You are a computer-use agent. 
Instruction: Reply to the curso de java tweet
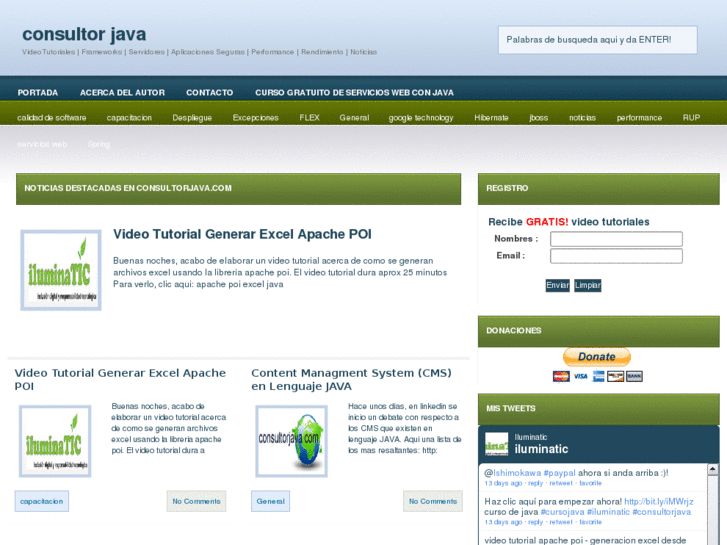click(536, 522)
